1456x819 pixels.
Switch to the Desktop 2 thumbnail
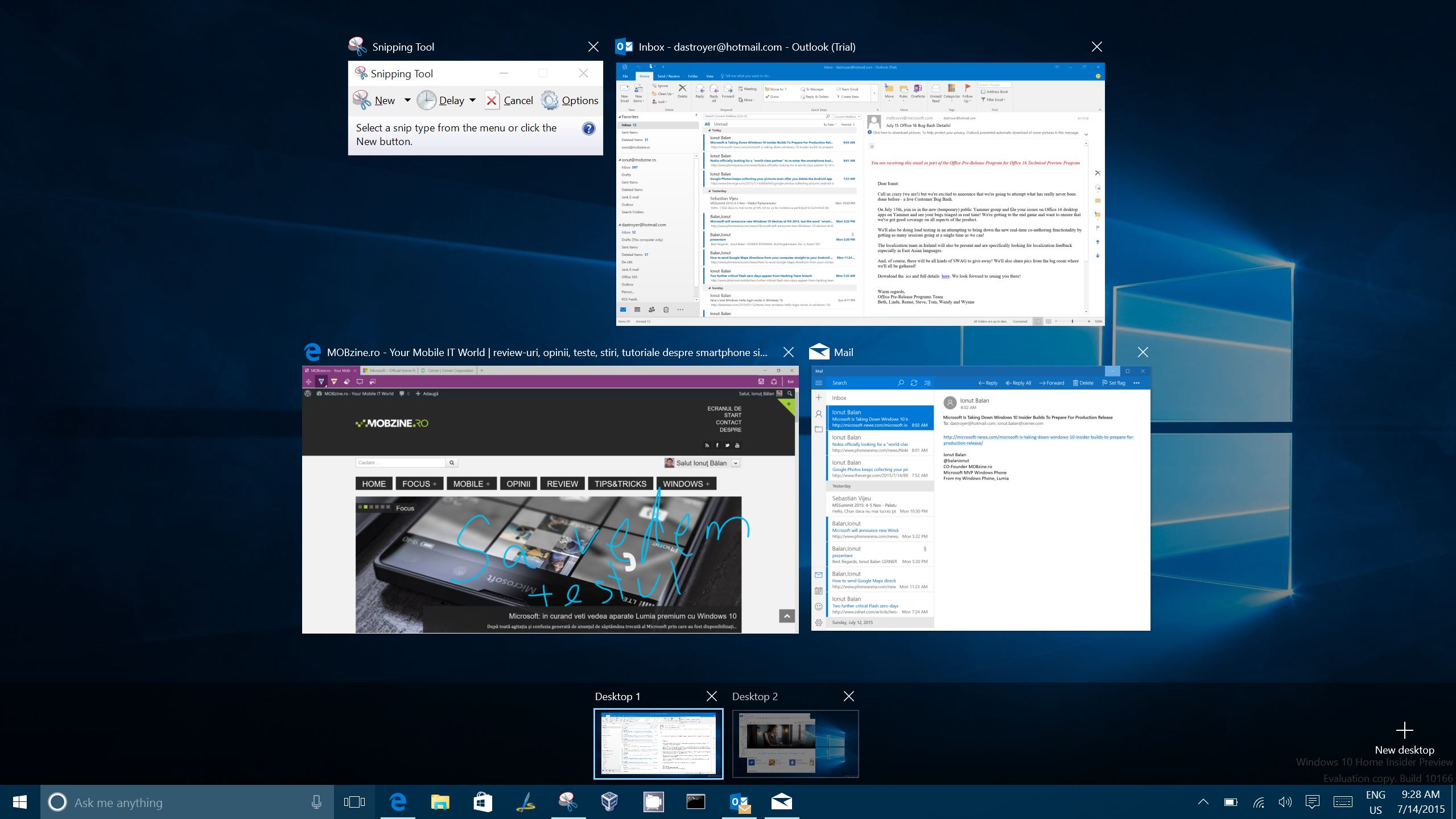(x=795, y=743)
